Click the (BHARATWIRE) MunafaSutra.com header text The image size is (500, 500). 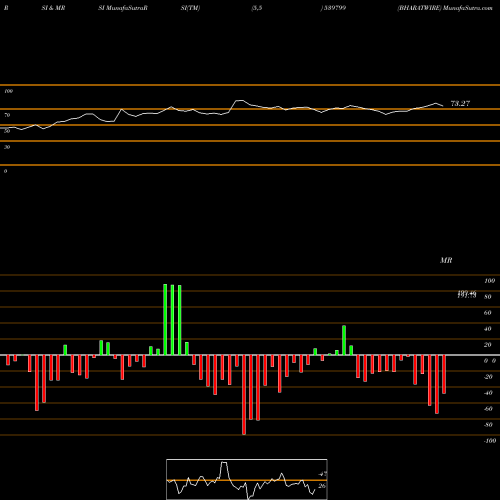(x=445, y=8)
